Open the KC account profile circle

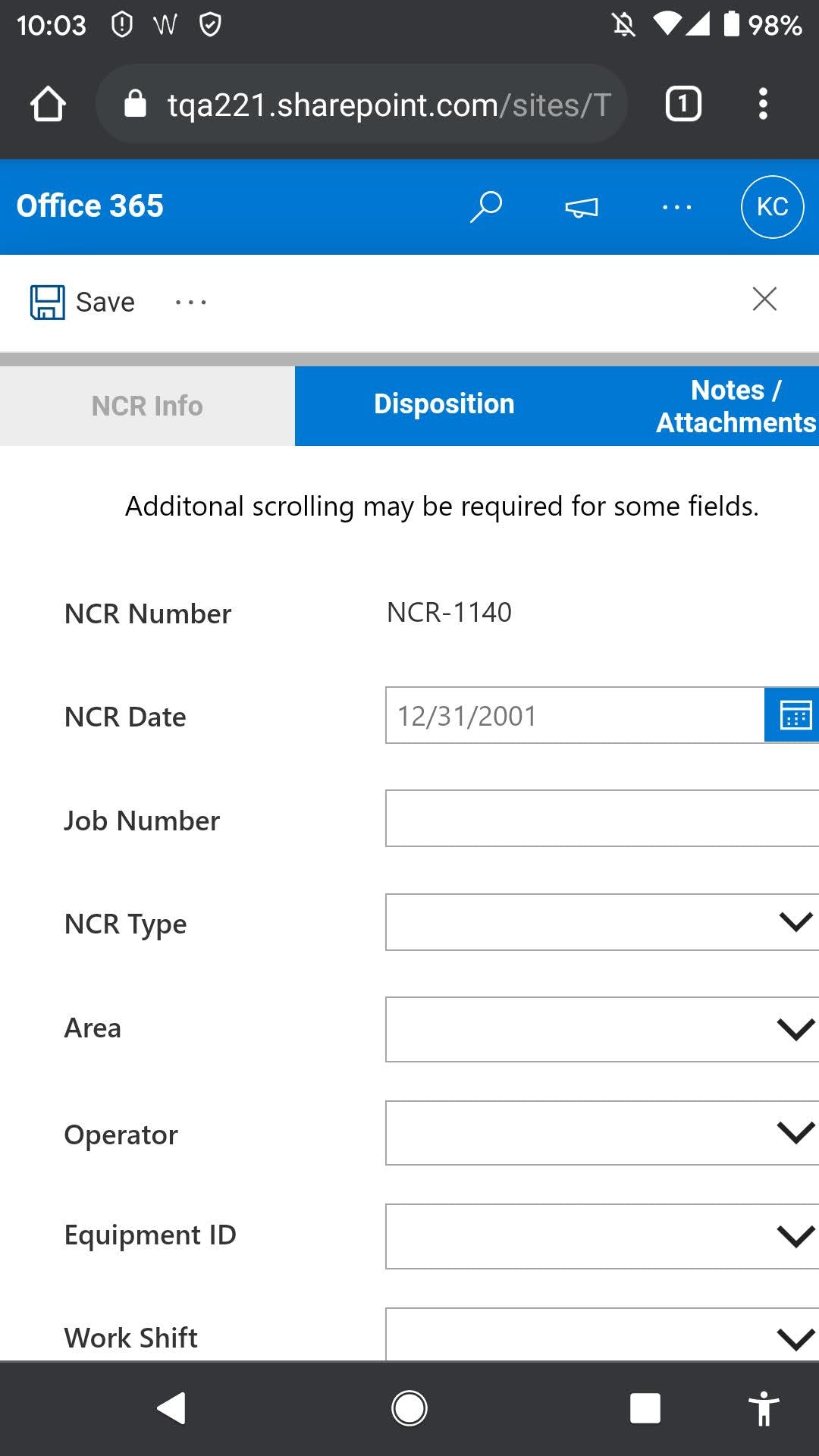[772, 206]
